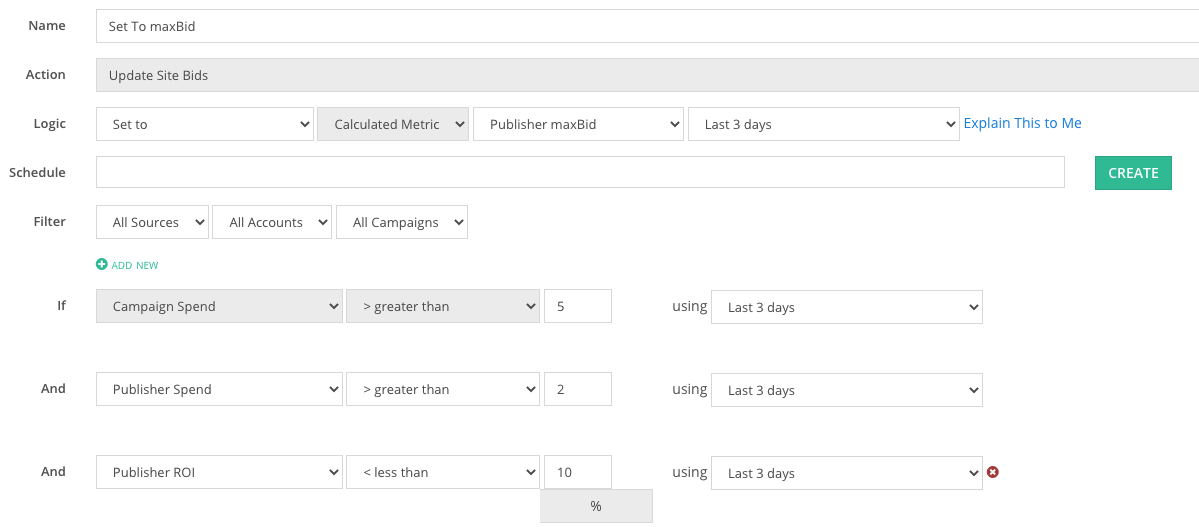Click the Publisher ROI value field showing 10
This screenshot has width=1199, height=527.
click(x=577, y=473)
